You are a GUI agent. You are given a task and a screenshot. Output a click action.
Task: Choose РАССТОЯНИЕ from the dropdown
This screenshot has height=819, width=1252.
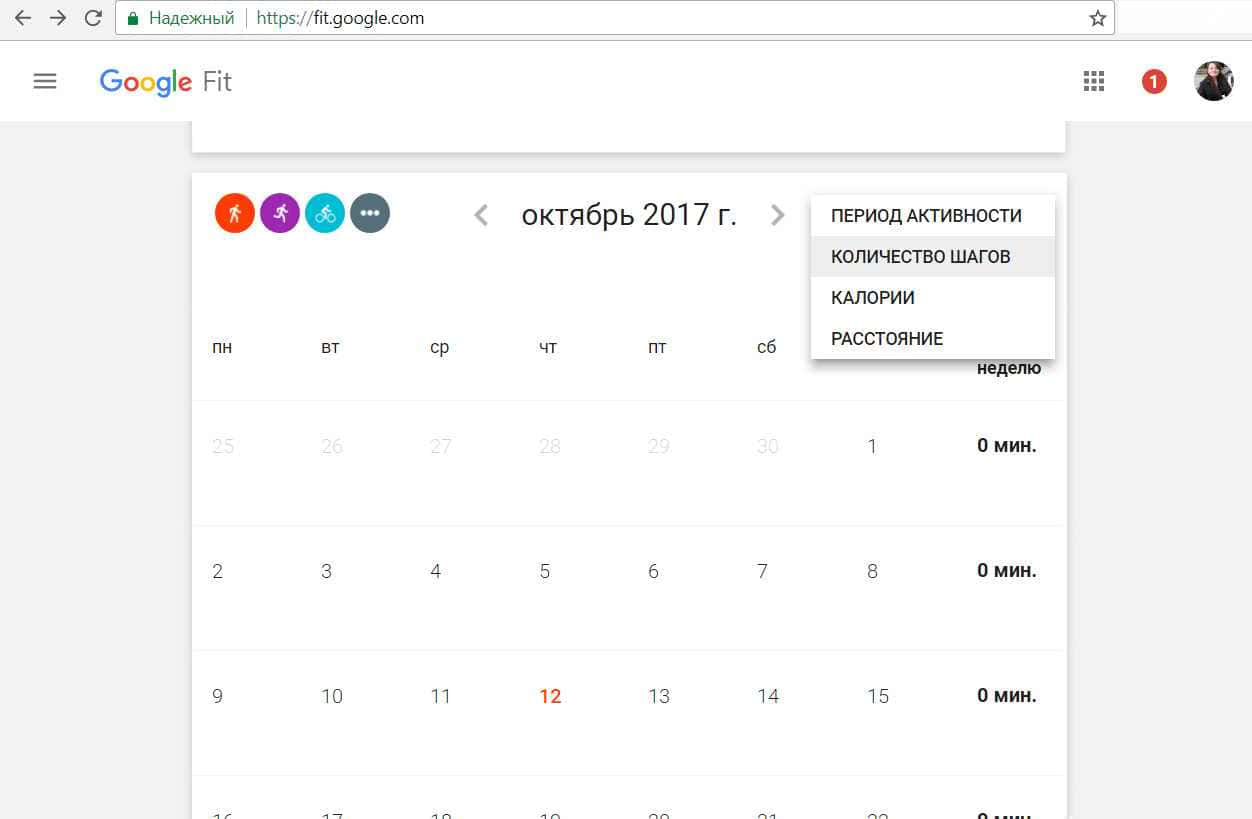pyautogui.click(x=887, y=339)
